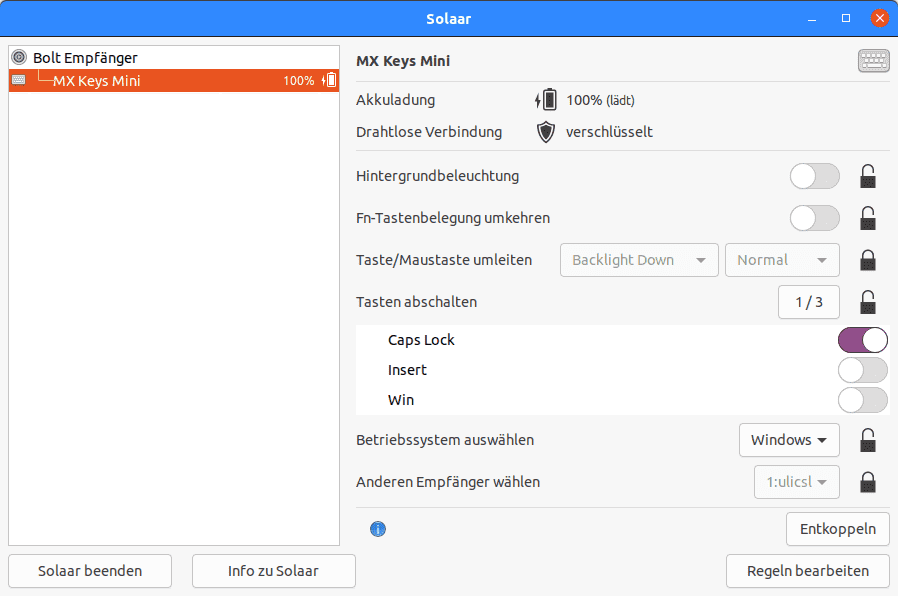
Task: Open the Normal mode dropdown
Action: (781, 260)
